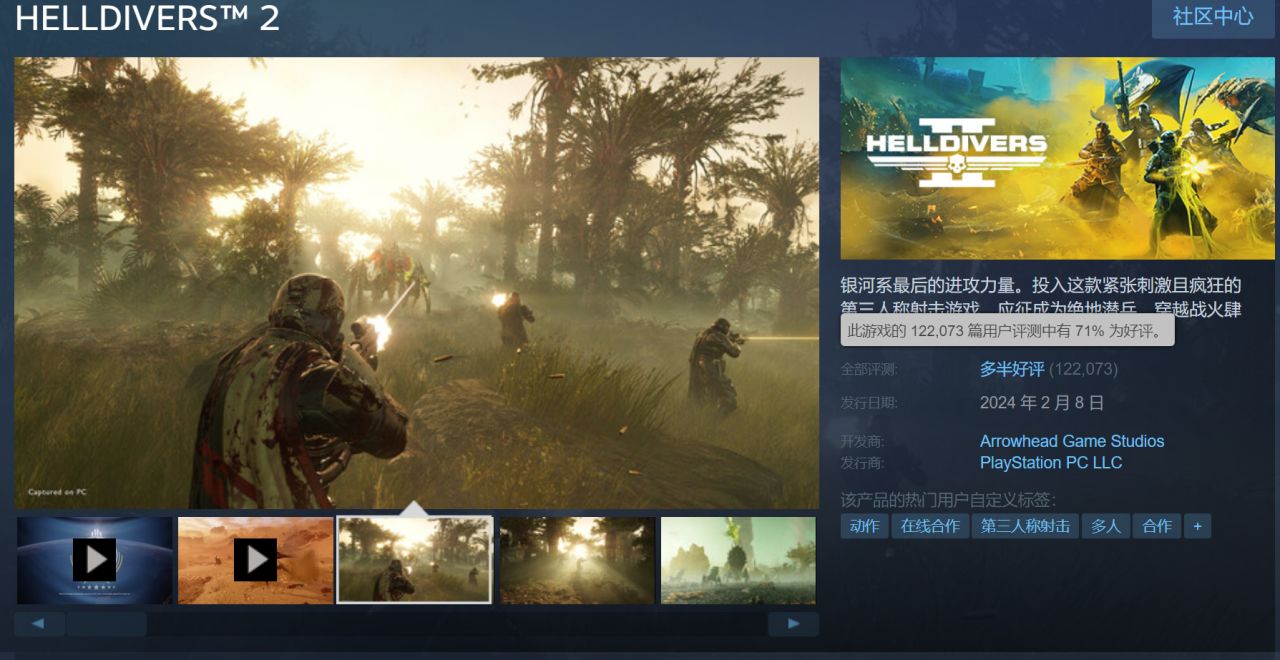Viewport: 1280px width, 660px height.
Task: Play the first trailer video
Action: click(x=93, y=560)
